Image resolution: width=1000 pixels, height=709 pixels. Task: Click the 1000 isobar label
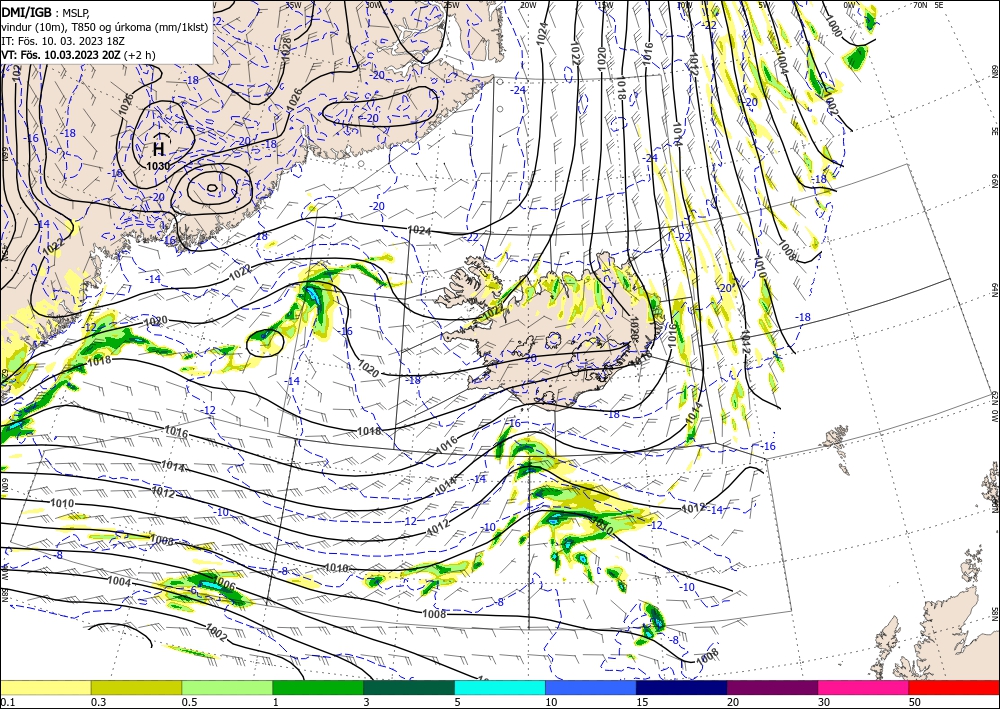coord(832,26)
